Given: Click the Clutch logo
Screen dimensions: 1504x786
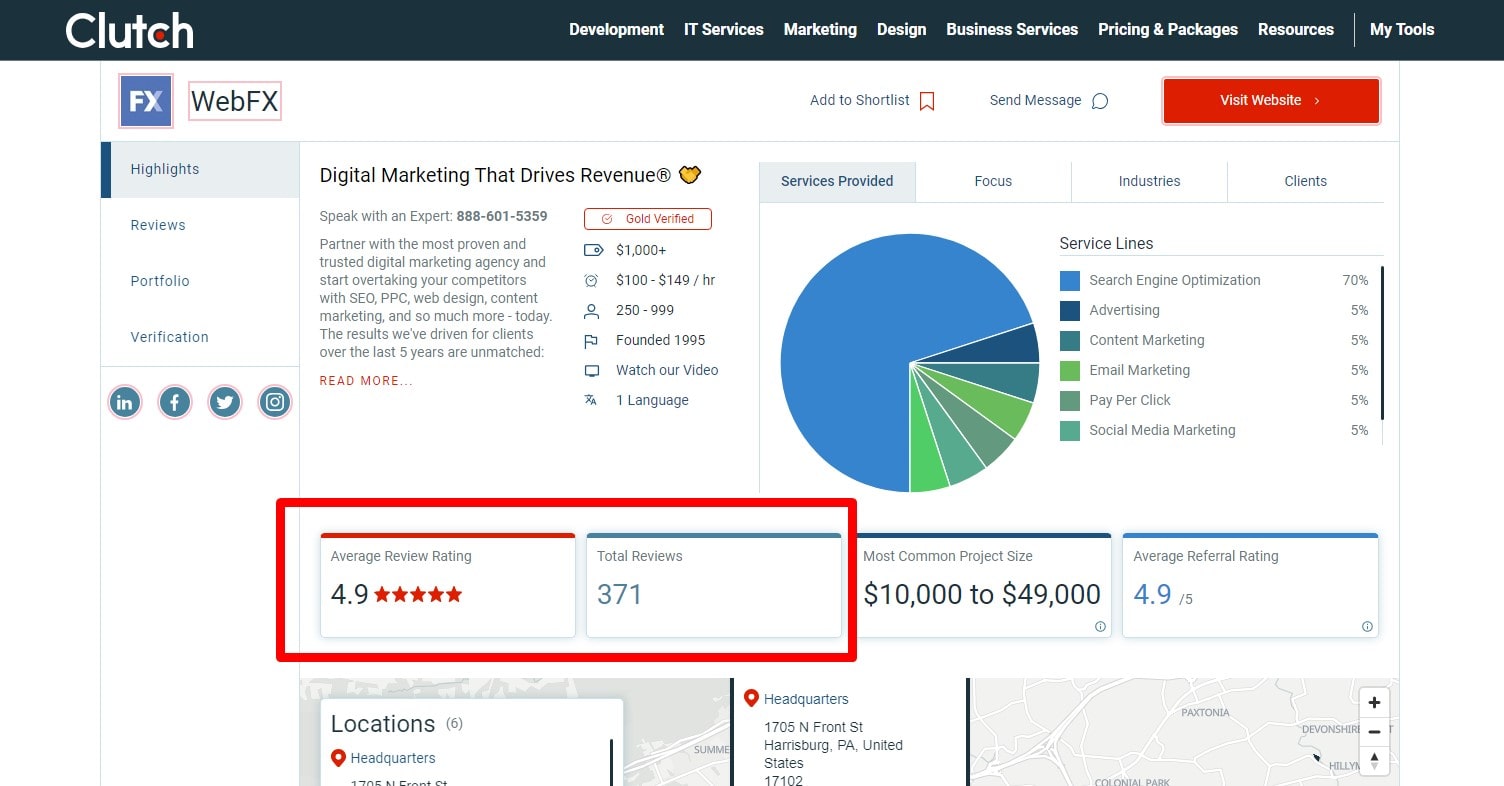Looking at the screenshot, I should tap(130, 30).
